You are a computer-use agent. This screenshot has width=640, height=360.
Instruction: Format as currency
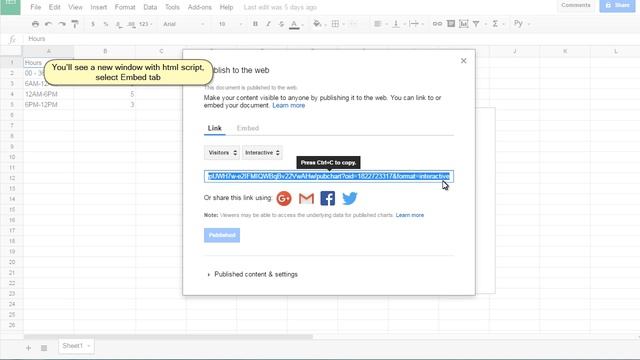click(x=93, y=24)
